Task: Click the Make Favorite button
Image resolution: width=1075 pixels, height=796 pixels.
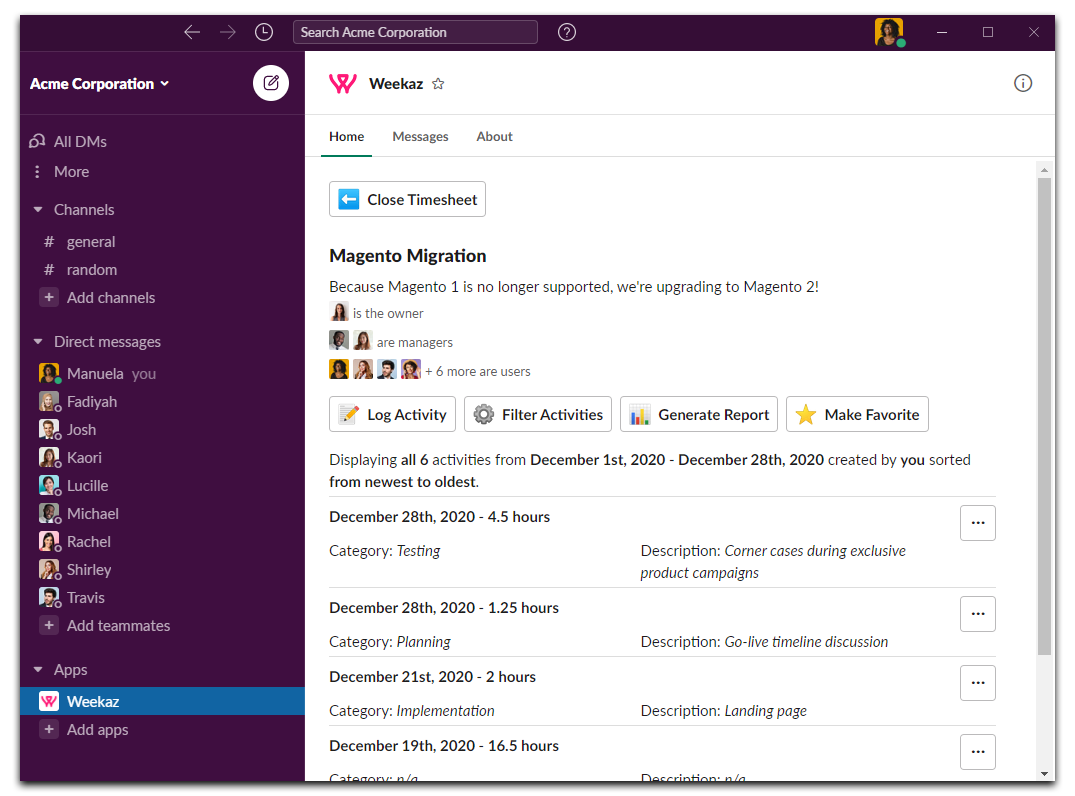Action: pyautogui.click(x=857, y=414)
